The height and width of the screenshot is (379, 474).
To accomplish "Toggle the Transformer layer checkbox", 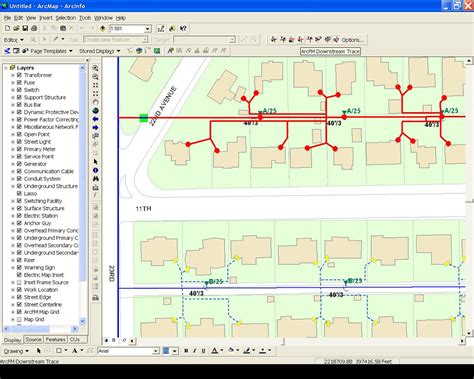I will [x=19, y=75].
